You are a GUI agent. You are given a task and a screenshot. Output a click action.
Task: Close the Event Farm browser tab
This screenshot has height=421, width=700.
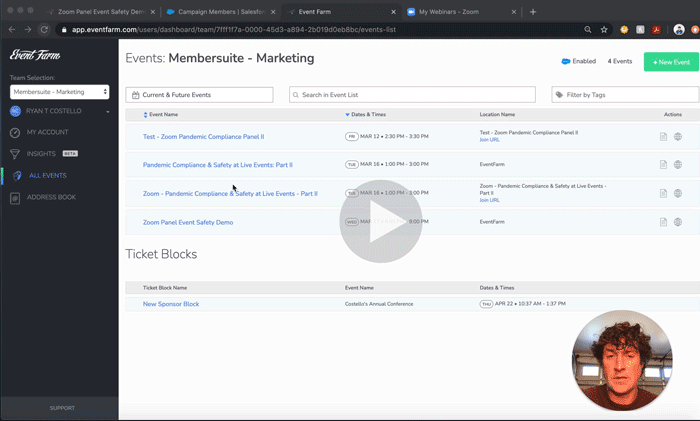(393, 12)
